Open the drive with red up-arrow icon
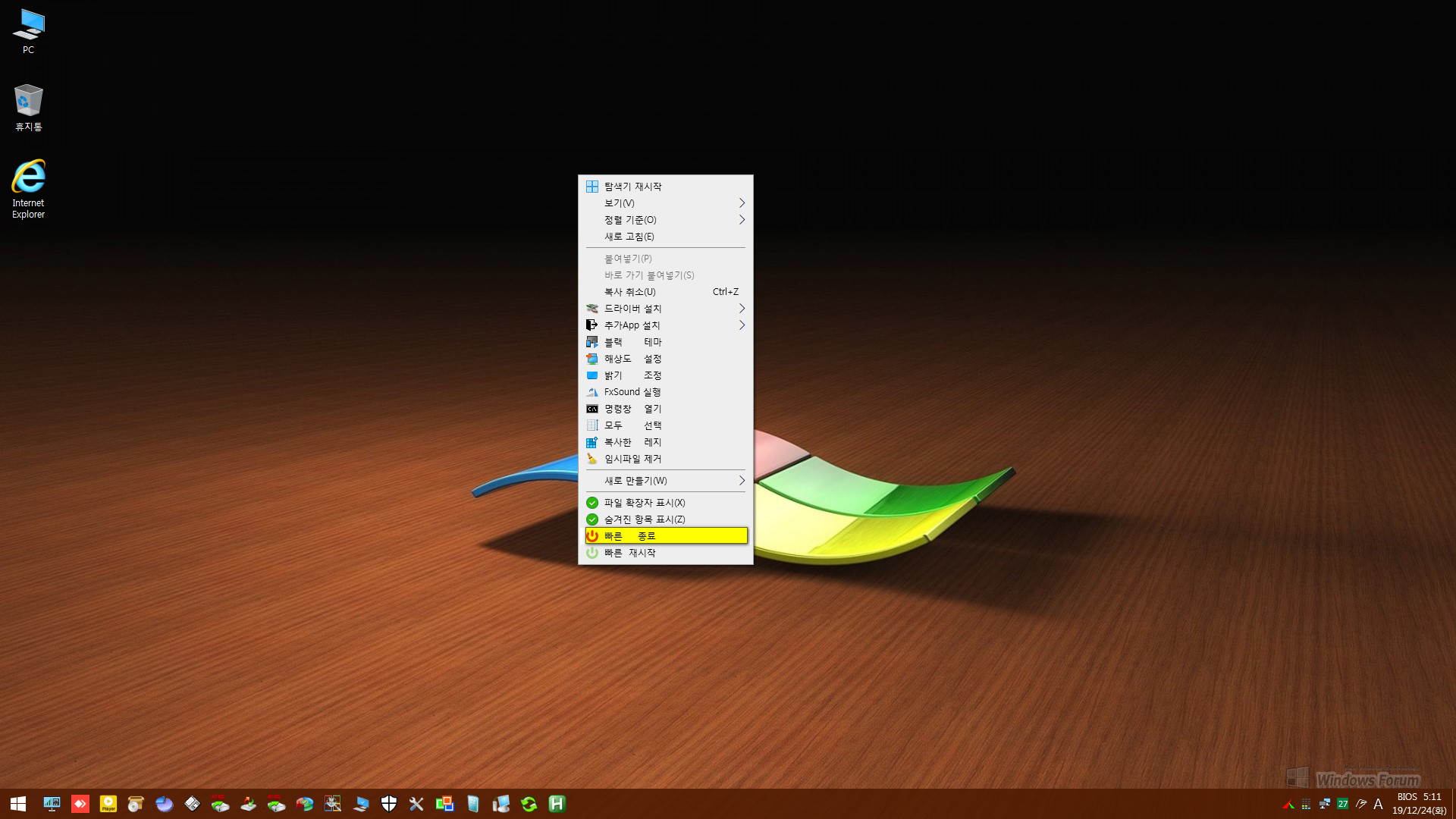Screen dimensions: 1456x819 click(x=248, y=804)
